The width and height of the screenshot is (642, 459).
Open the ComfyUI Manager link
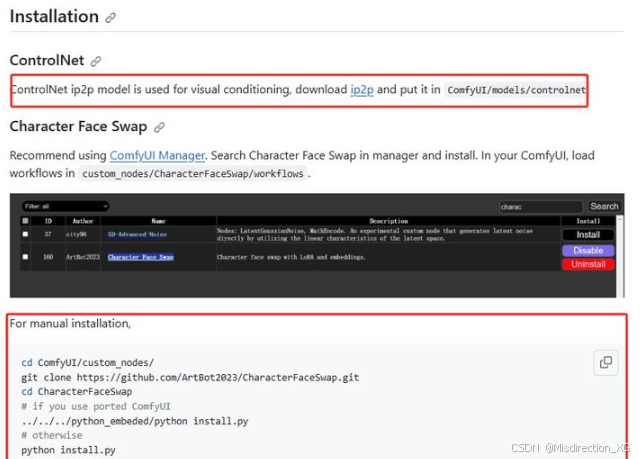(x=157, y=156)
